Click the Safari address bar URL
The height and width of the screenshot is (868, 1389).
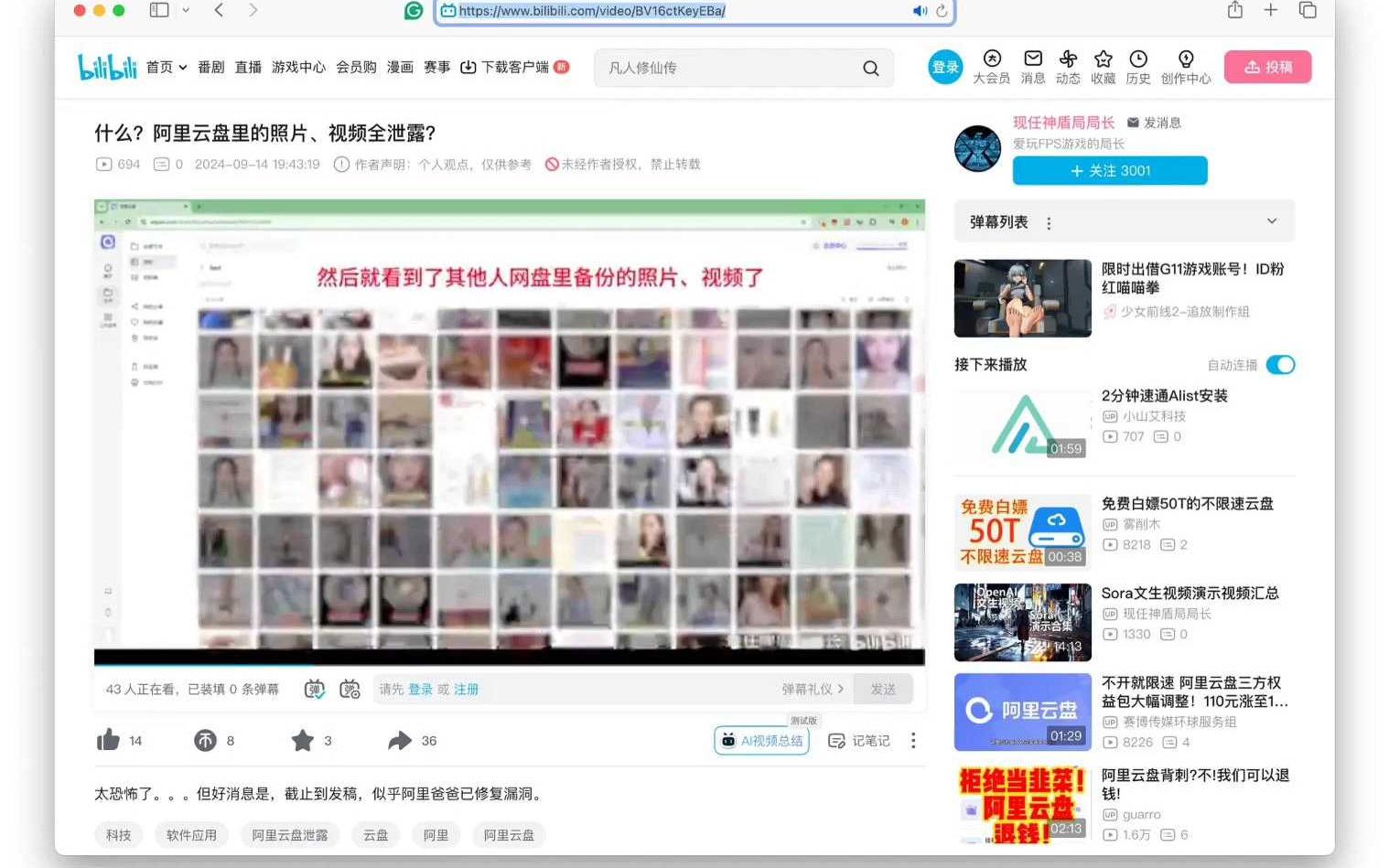tap(592, 11)
